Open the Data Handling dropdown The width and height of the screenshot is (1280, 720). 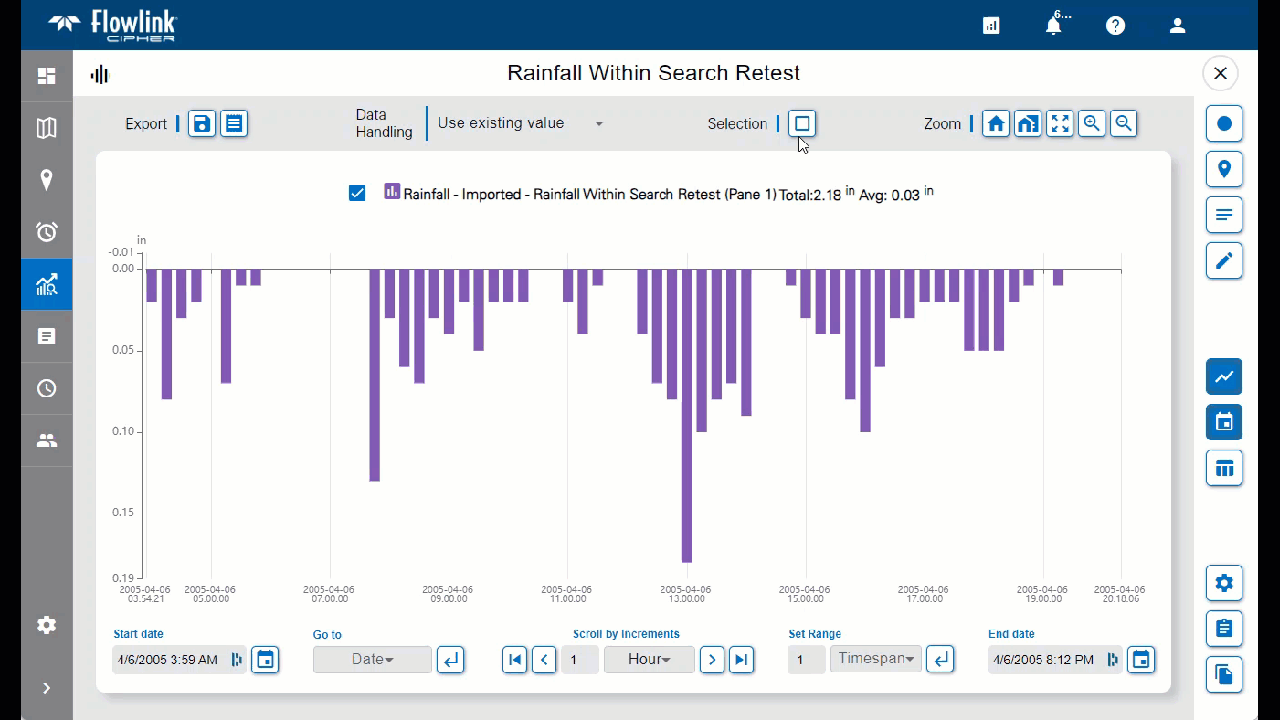click(520, 124)
